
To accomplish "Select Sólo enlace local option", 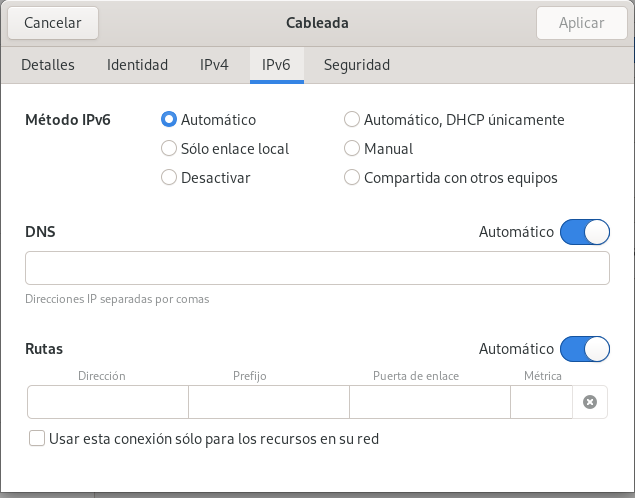I will (169, 149).
